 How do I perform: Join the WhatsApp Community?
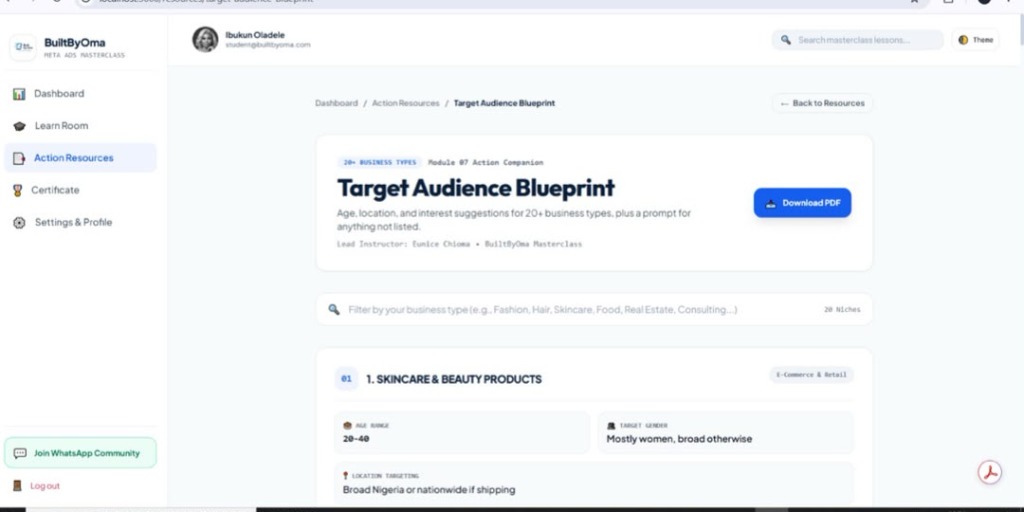[x=80, y=453]
